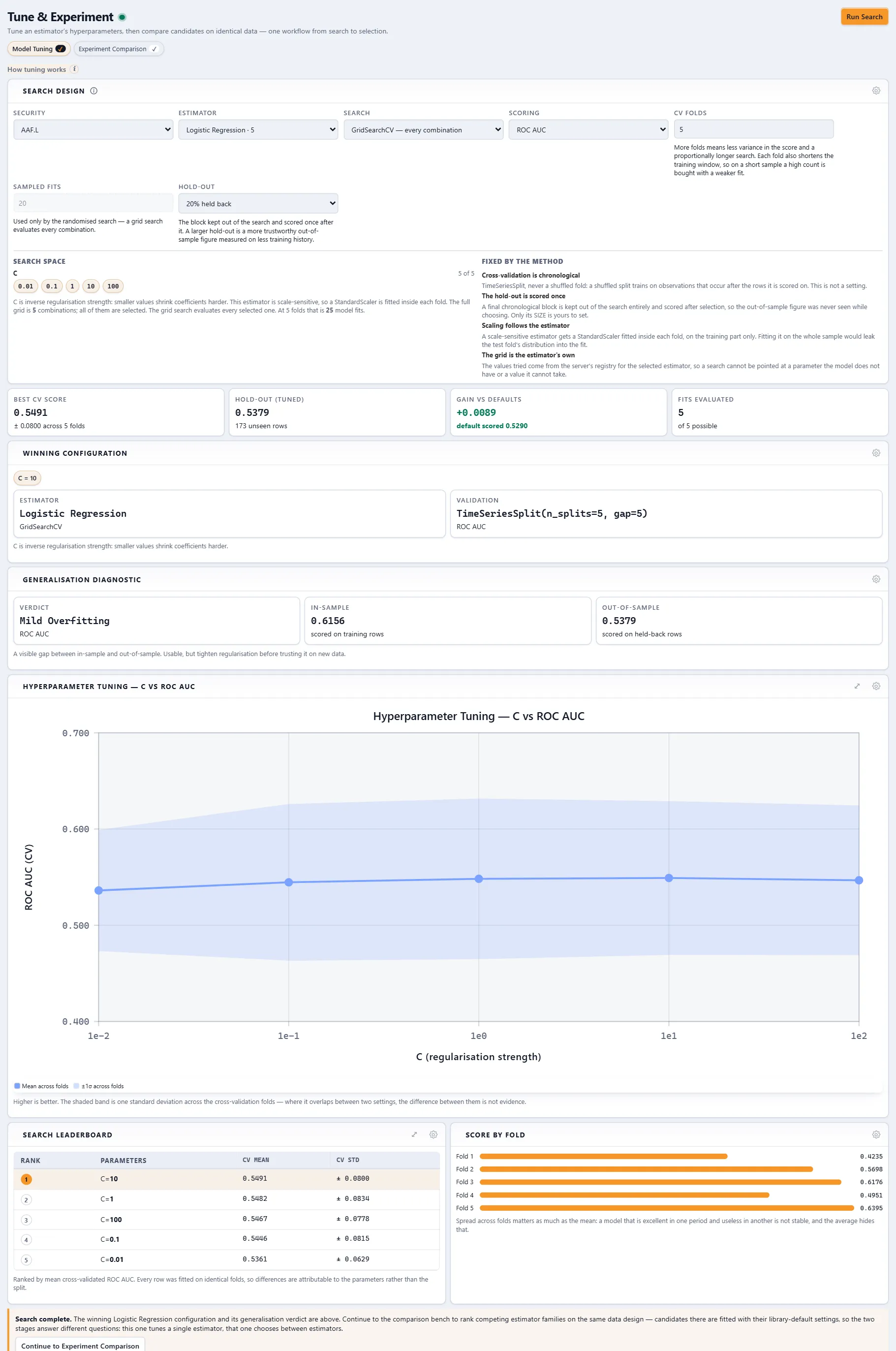Click the Sampled Fits input field
The width and height of the screenshot is (896, 1351).
(93, 203)
